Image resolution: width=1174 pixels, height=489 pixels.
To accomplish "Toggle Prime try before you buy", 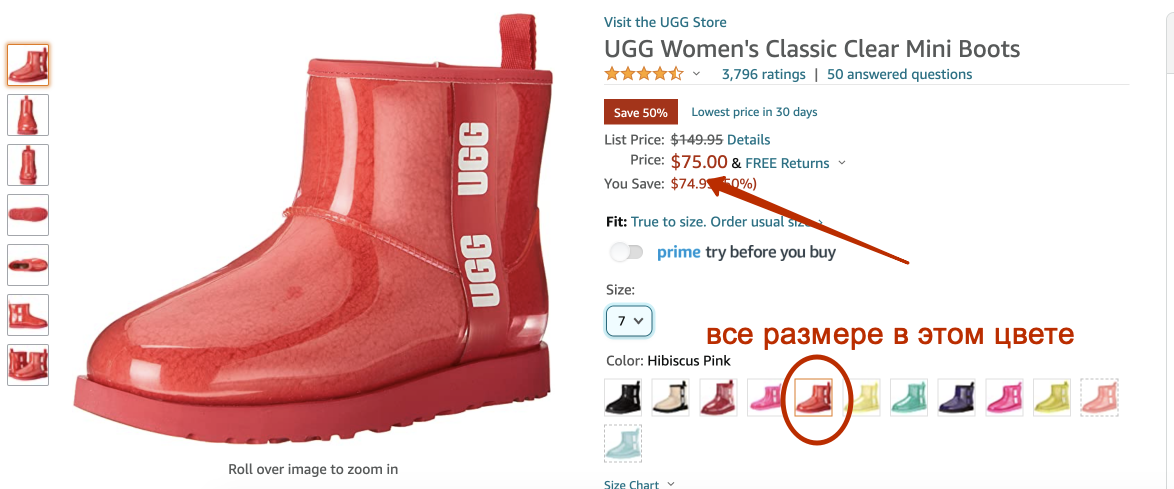I will point(627,252).
